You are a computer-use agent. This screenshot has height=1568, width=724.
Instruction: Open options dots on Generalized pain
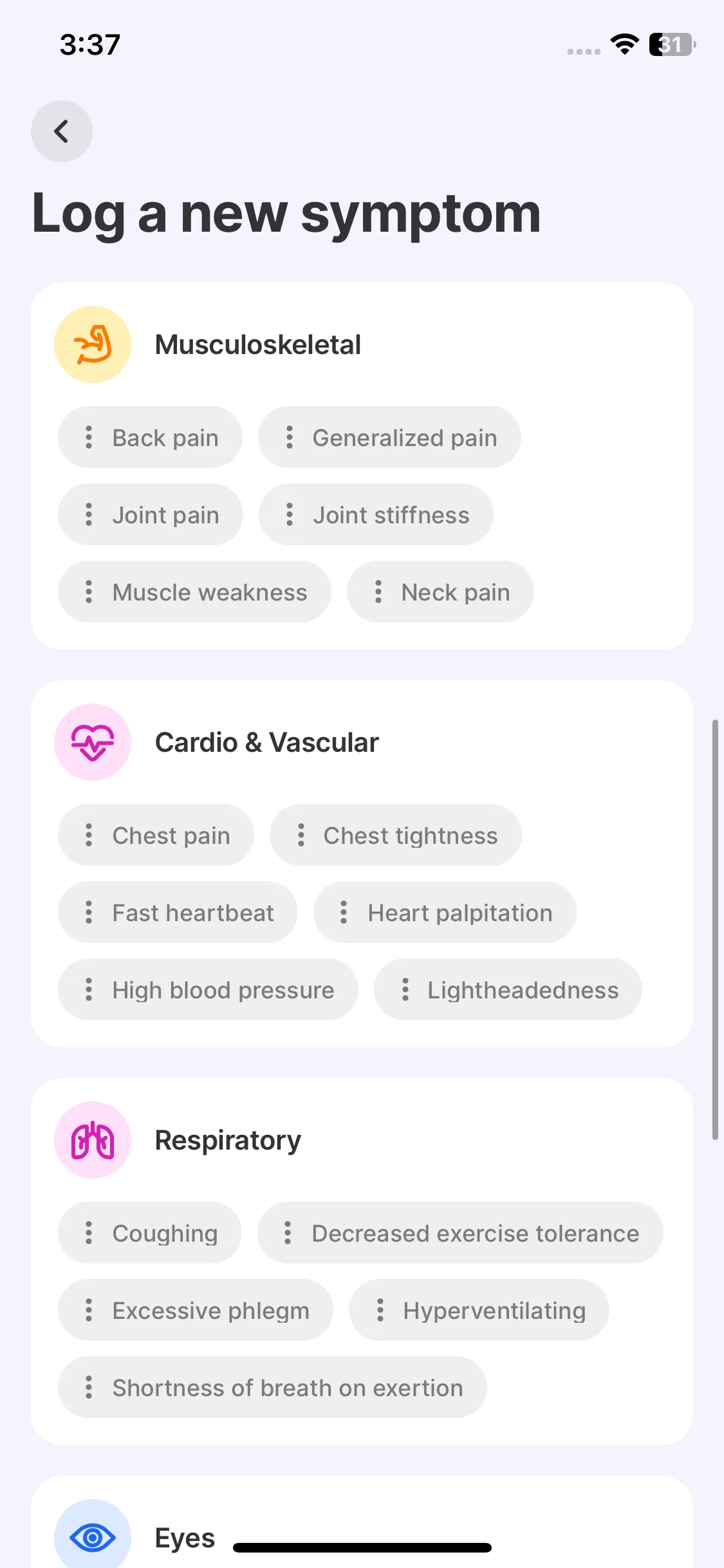[290, 438]
